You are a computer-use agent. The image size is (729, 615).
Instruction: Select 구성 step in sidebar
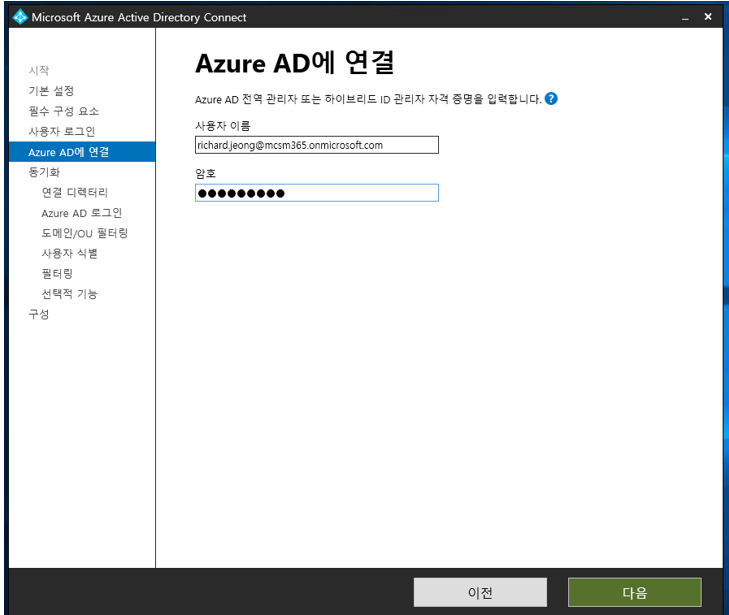(39, 314)
